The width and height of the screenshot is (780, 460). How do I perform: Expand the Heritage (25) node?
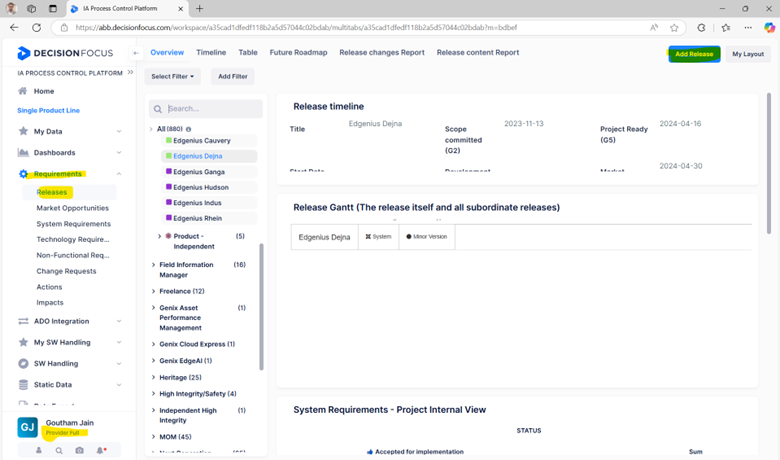(153, 377)
